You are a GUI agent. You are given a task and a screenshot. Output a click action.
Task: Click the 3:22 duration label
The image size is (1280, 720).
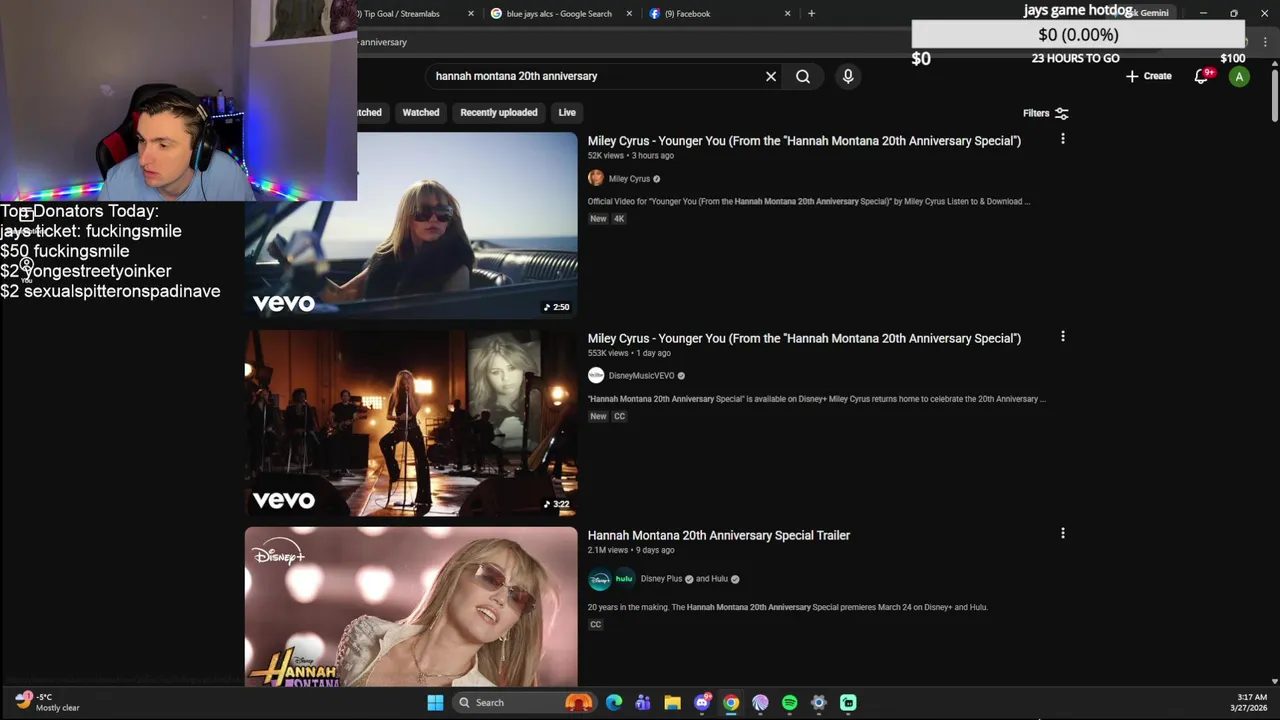[x=556, y=504]
